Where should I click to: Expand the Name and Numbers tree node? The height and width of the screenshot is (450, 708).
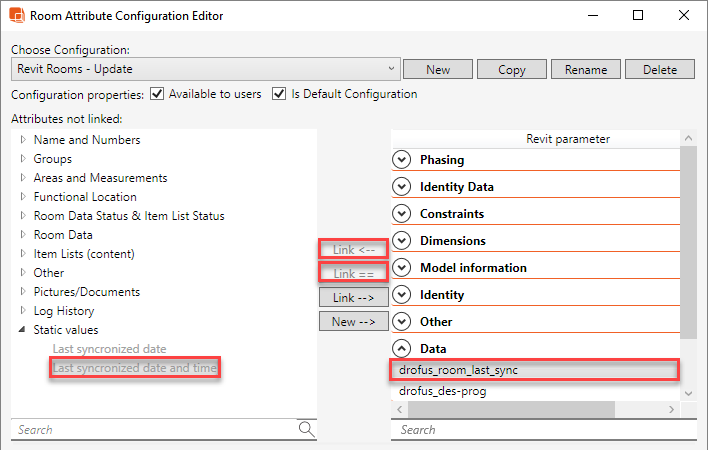point(23,140)
